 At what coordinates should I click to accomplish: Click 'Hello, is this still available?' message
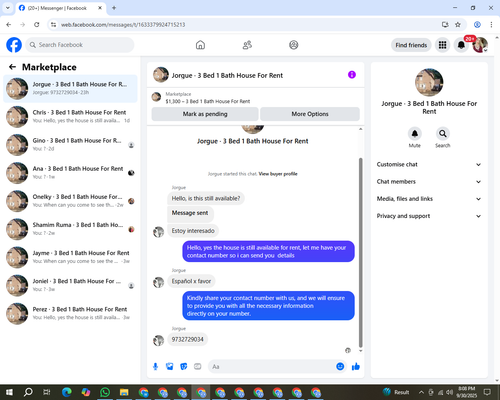206,198
